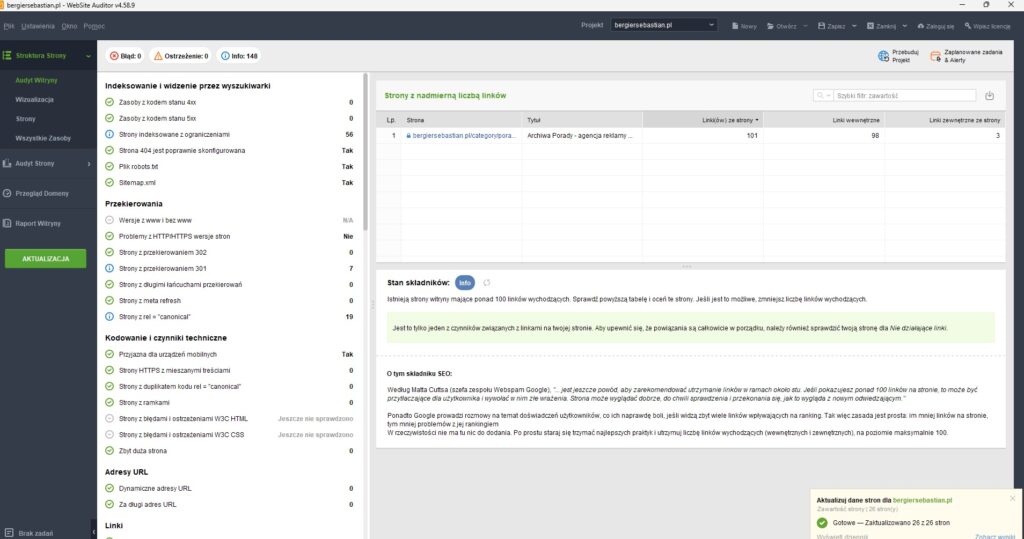Image resolution: width=1024 pixels, height=539 pixels.
Task: Open Zaplanowane zadania & Alerty calendar icon
Action: [935, 56]
